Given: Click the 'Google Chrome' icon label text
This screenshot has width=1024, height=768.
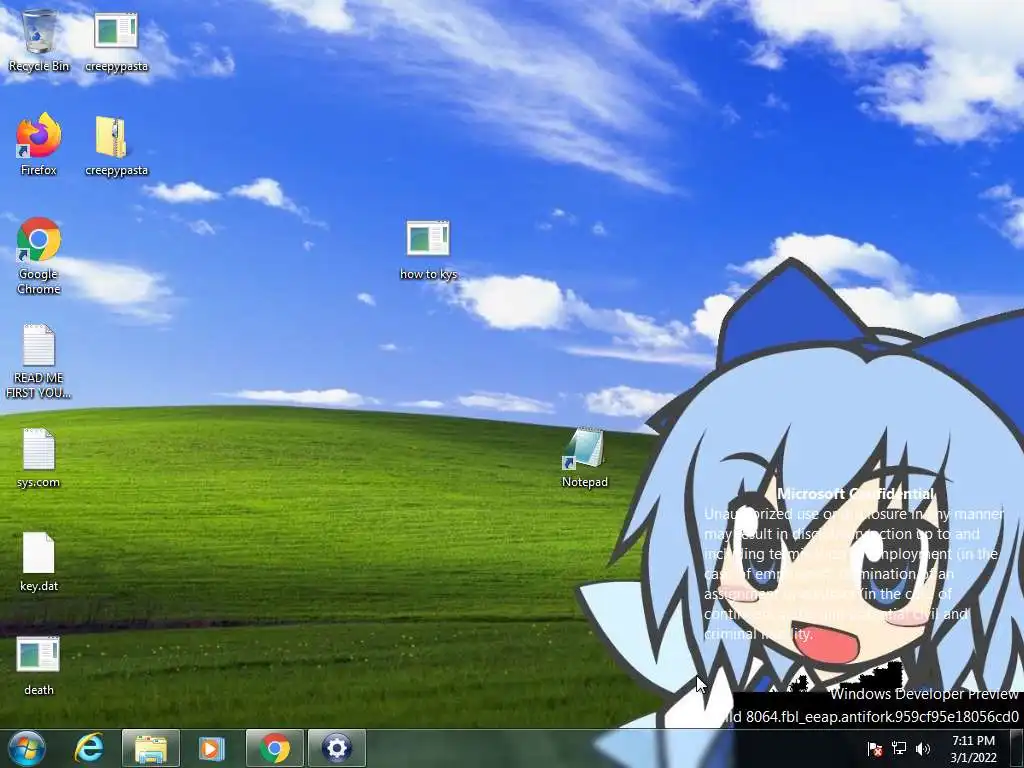Looking at the screenshot, I should (39, 281).
